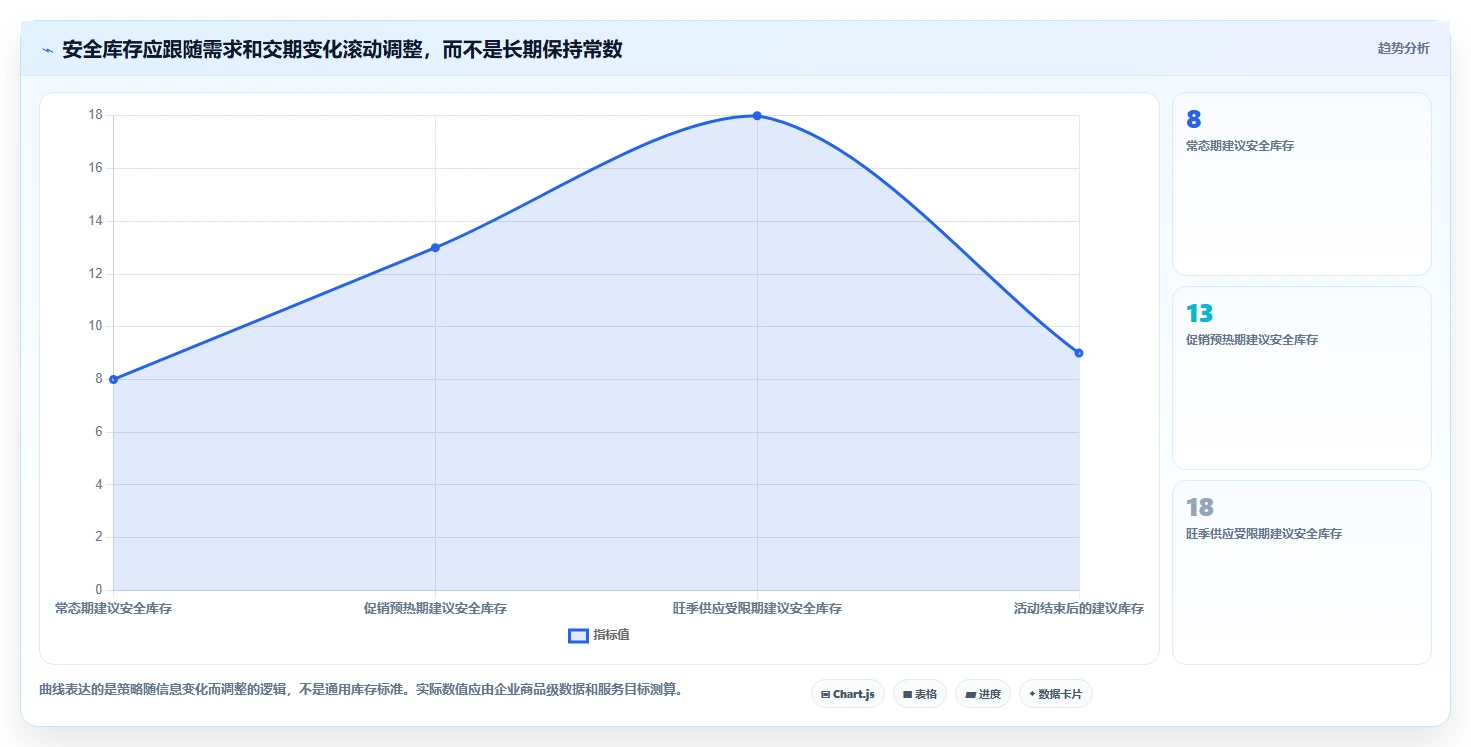Screen dimensions: 1471x747
Task: Click the x-axis label 旺季供应受限期建议安全库存
Action: click(x=757, y=608)
